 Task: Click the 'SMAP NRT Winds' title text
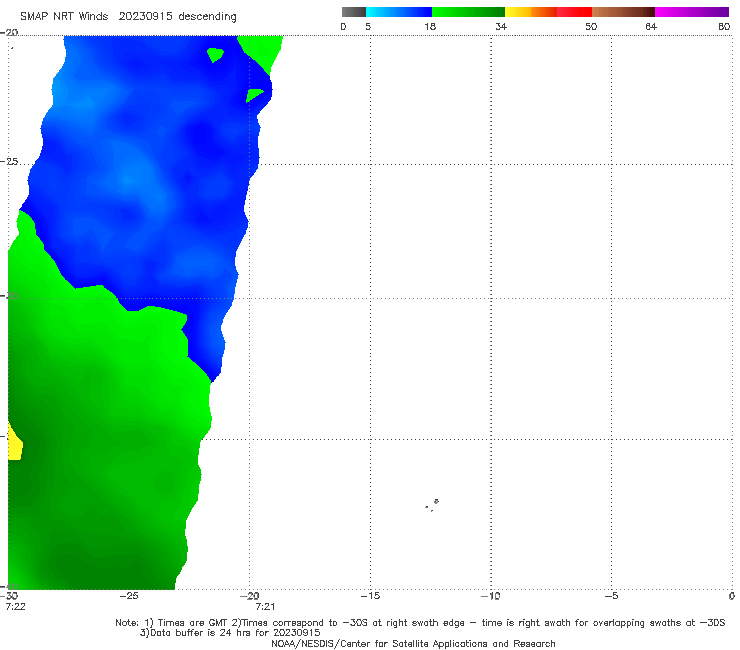(x=64, y=17)
